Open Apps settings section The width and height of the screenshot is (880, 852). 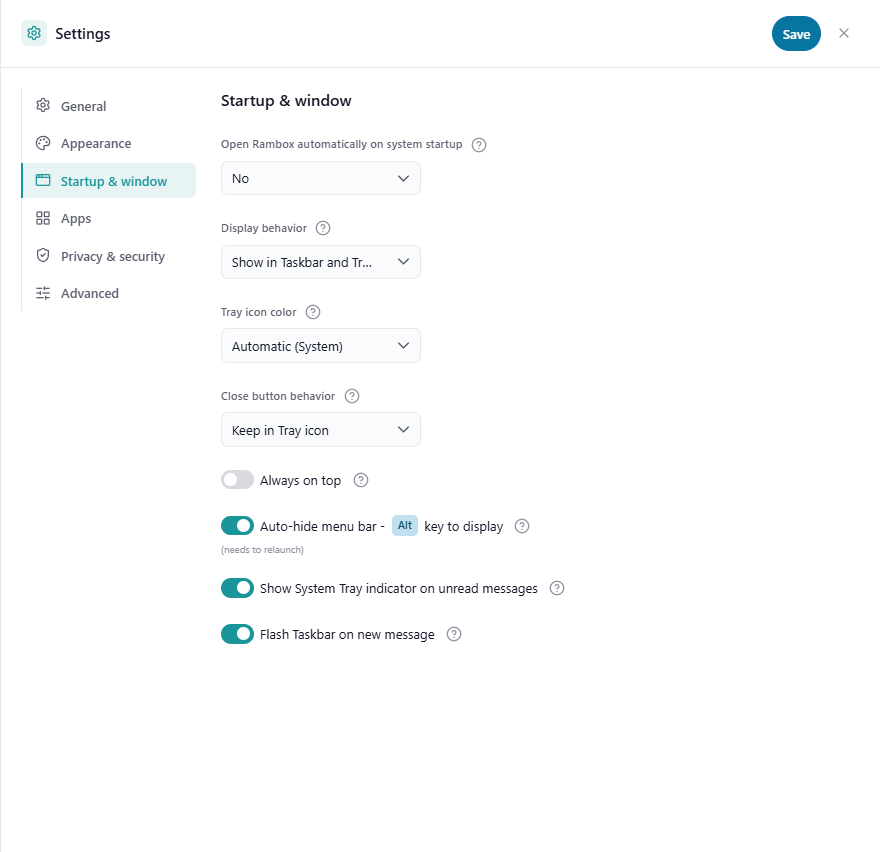click(109, 218)
